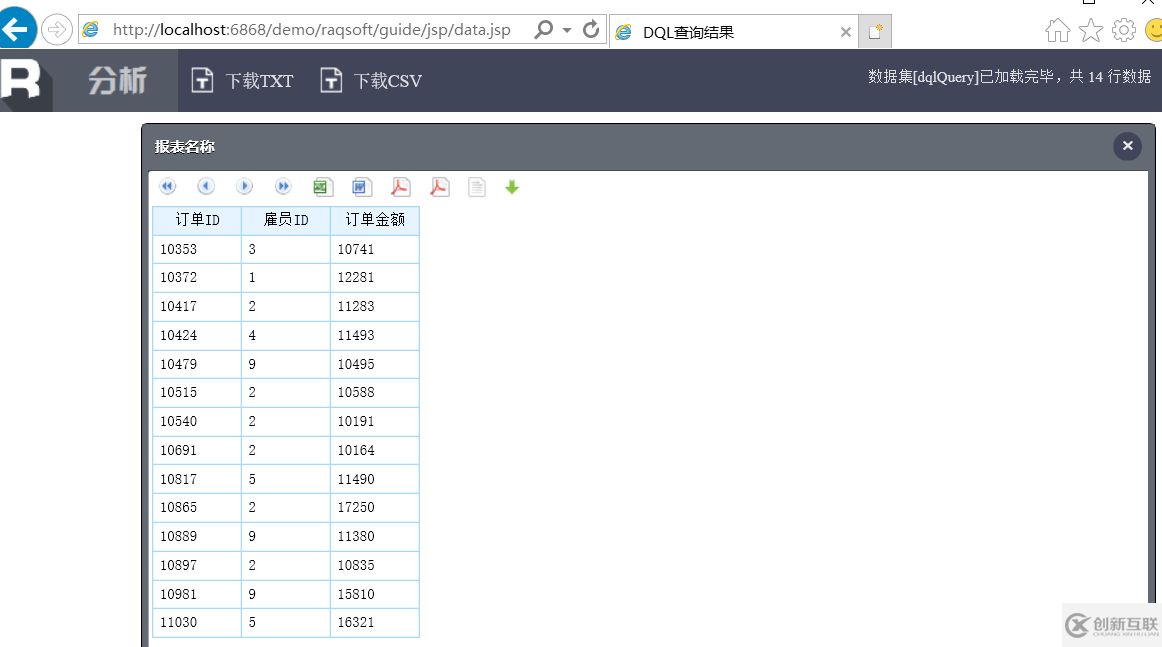
Task: Select the cell with order ID 11030
Action: [x=197, y=623]
